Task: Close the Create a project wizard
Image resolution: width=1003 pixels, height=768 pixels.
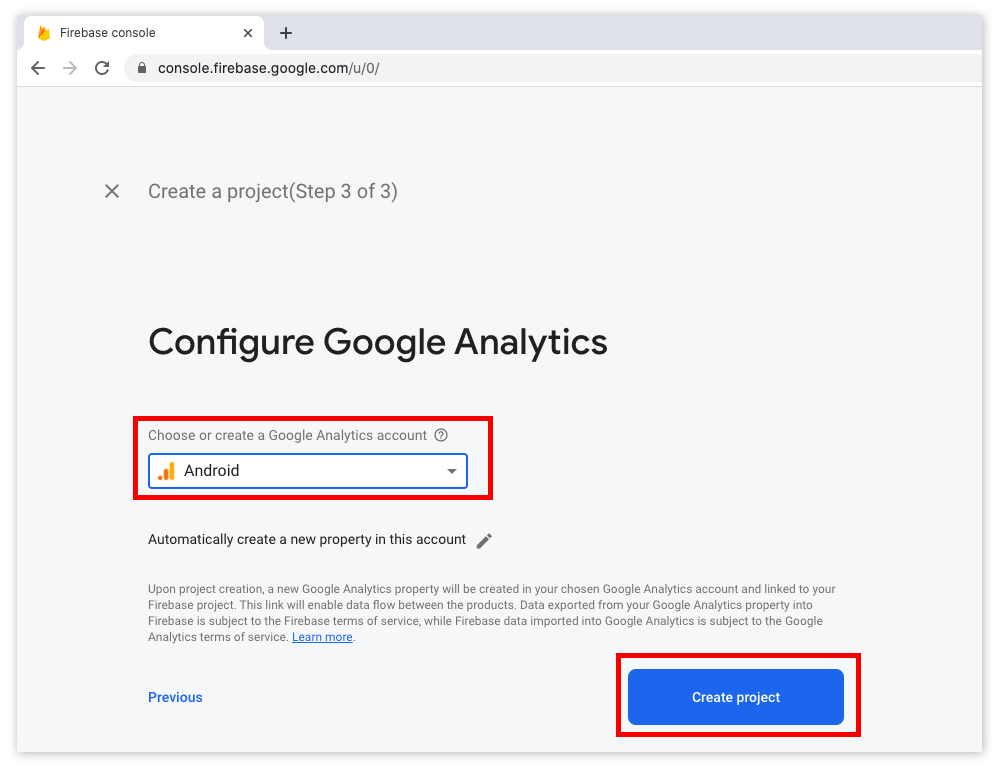Action: click(x=112, y=191)
